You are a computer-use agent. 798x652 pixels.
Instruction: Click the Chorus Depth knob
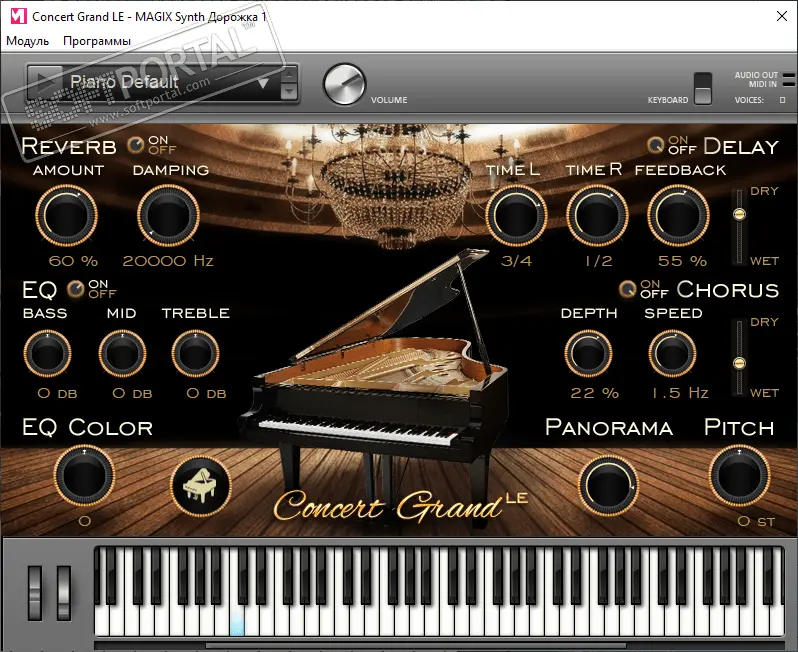(588, 353)
